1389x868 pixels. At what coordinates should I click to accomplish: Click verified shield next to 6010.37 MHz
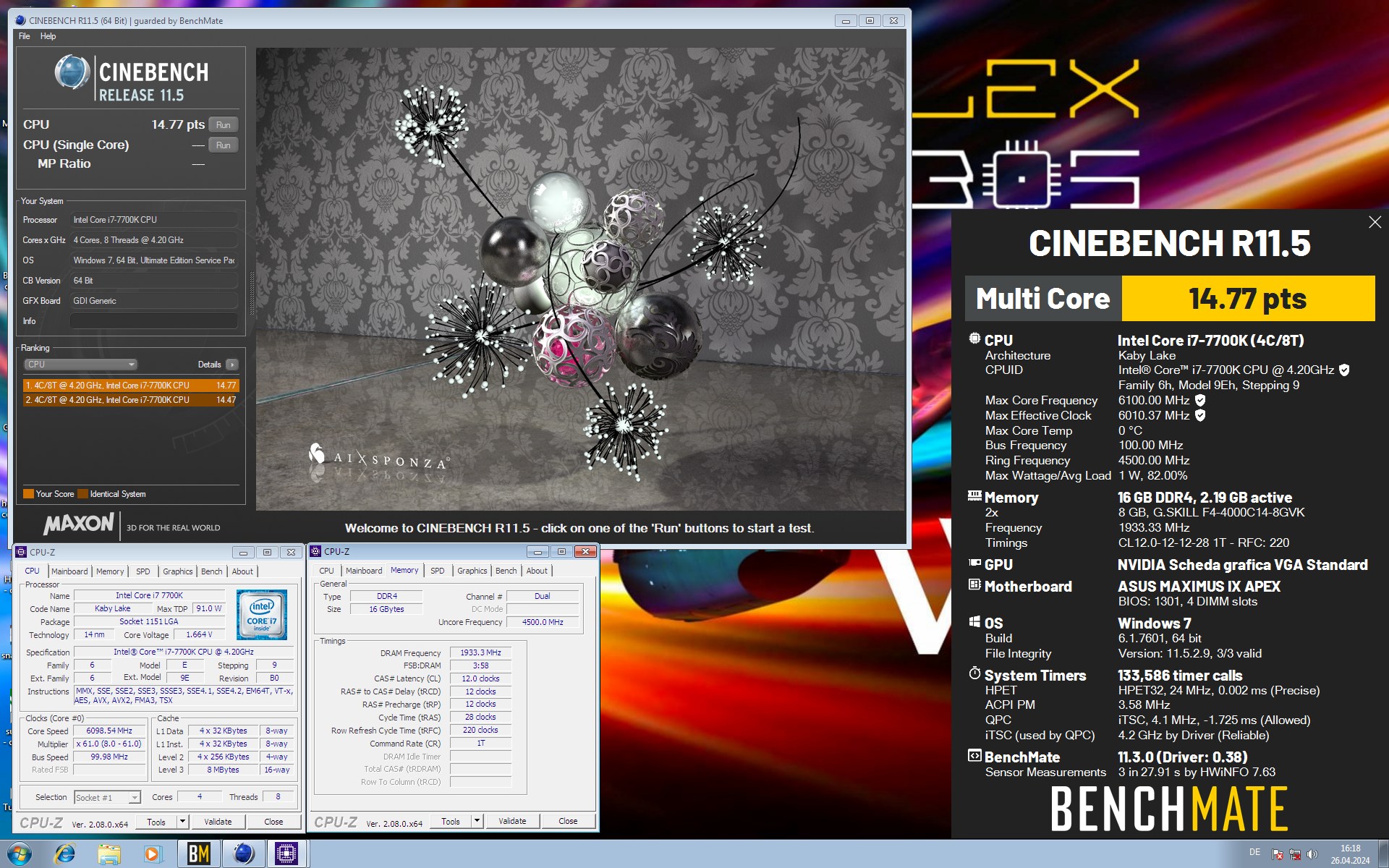[1200, 415]
